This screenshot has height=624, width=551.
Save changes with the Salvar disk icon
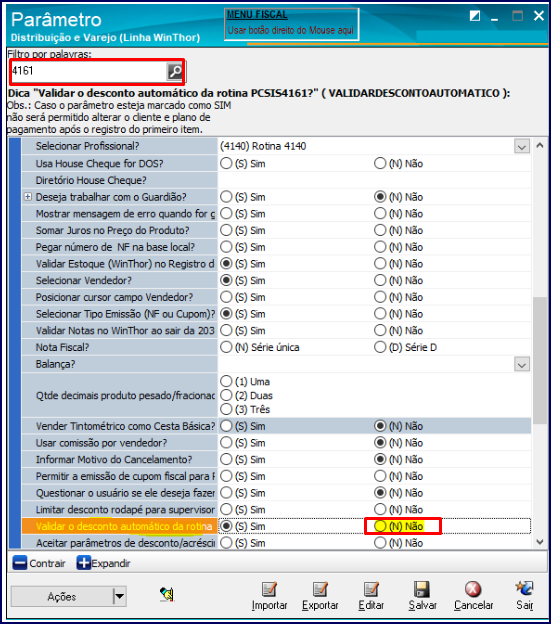(422, 589)
